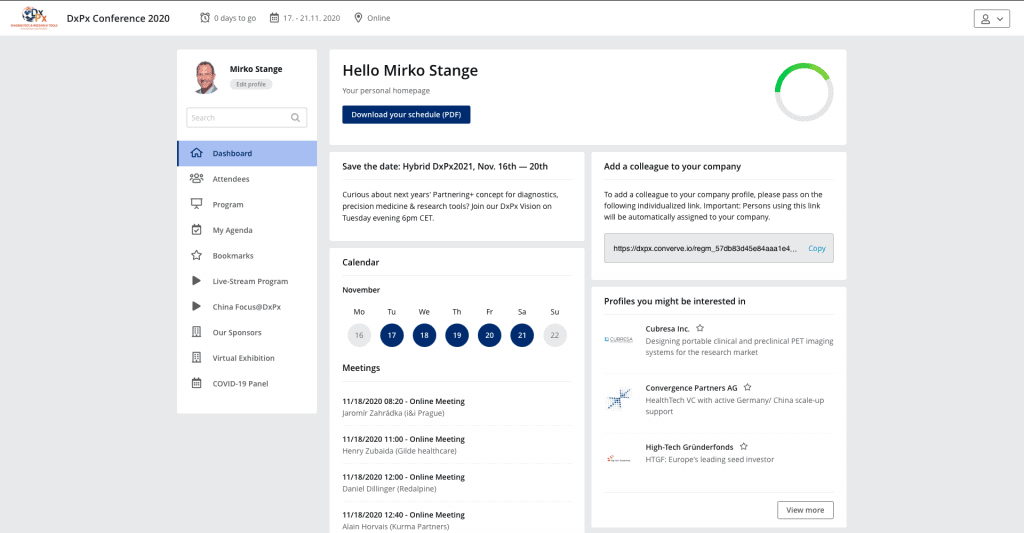Image resolution: width=1024 pixels, height=533 pixels.
Task: Click the search magnifier icon in sidebar
Action: tap(295, 118)
